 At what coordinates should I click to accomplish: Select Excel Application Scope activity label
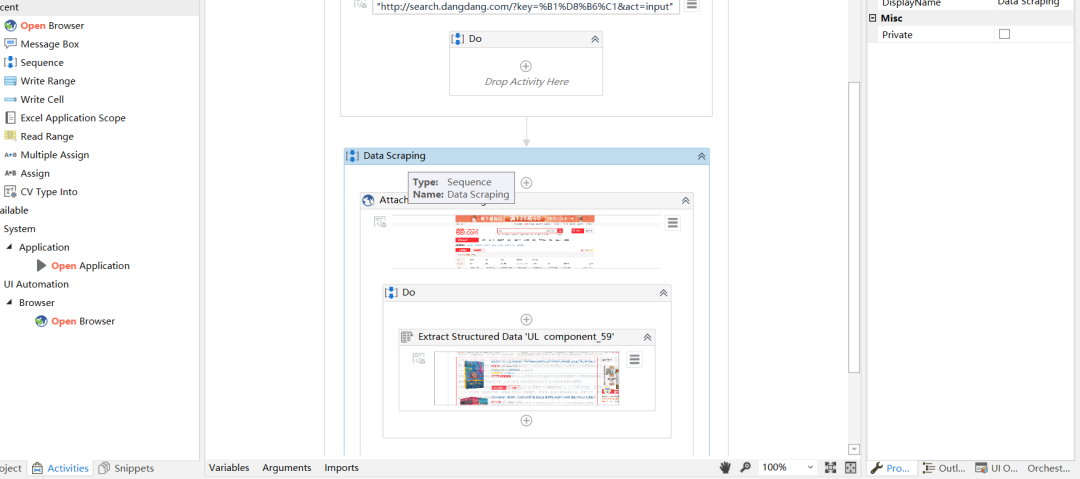click(73, 118)
